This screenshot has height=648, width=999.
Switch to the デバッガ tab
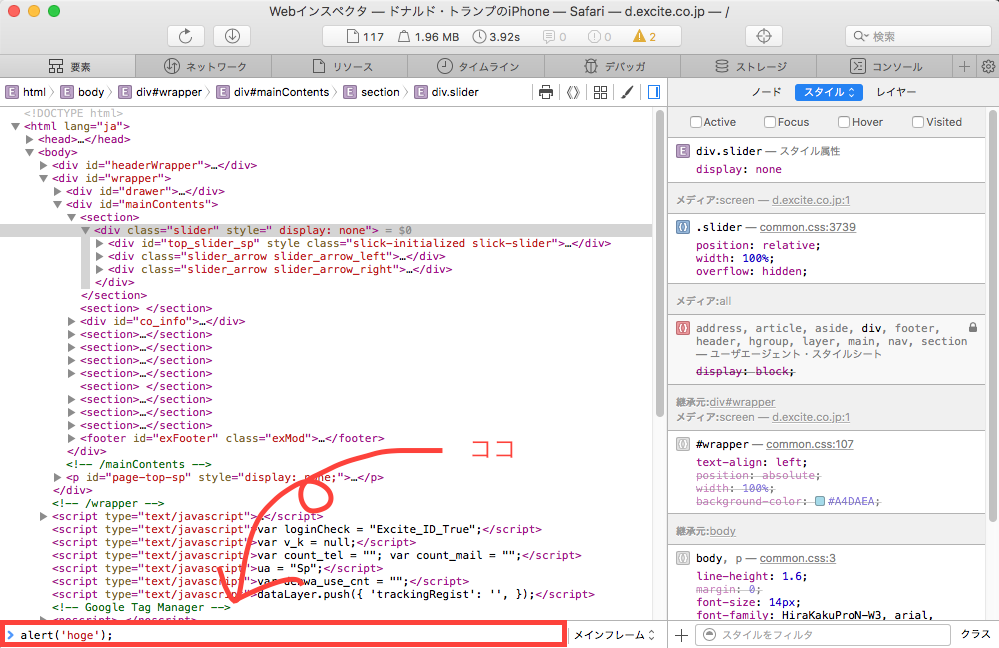(x=613, y=66)
